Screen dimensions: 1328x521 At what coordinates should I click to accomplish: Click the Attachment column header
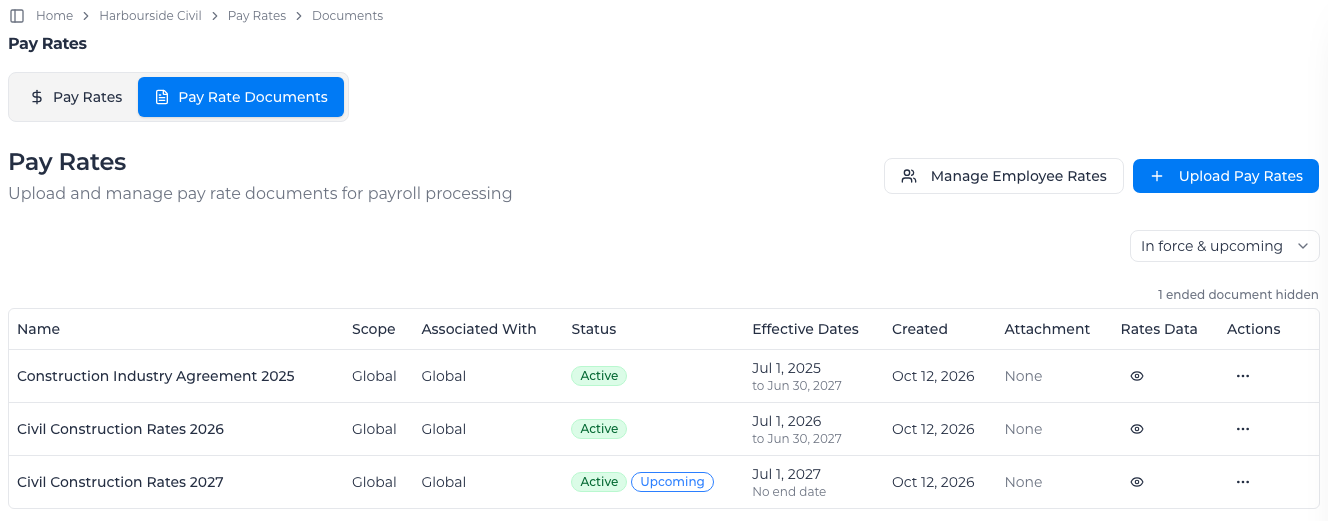(1047, 329)
